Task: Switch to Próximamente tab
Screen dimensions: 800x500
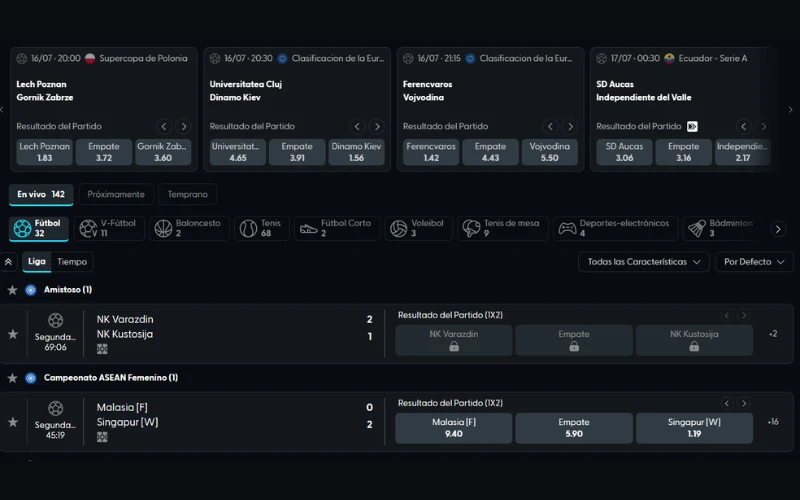Action: pyautogui.click(x=116, y=194)
